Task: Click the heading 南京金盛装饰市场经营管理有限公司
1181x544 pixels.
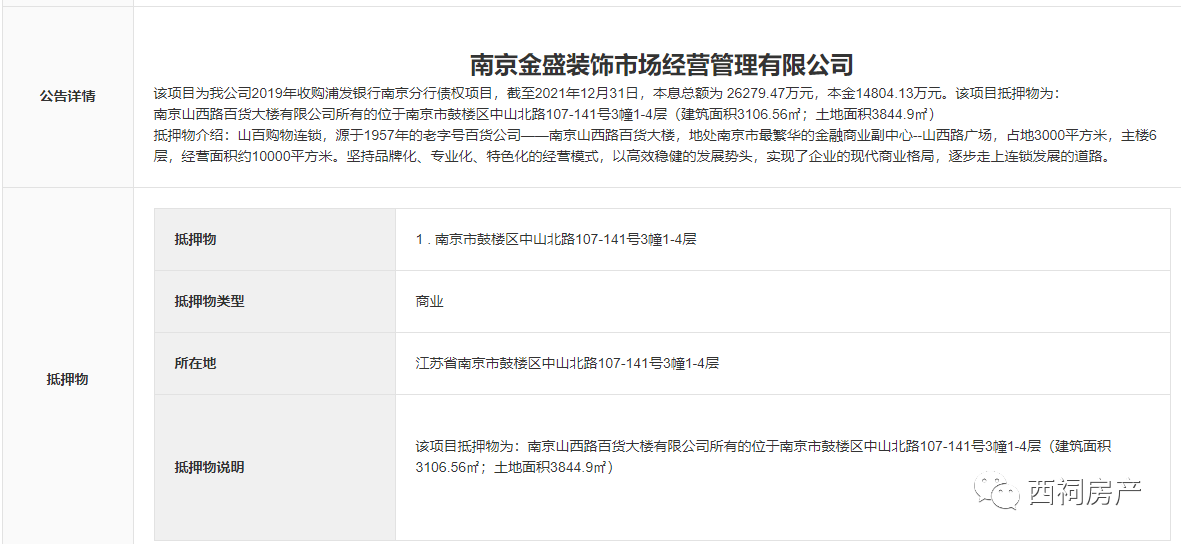Action: (661, 64)
